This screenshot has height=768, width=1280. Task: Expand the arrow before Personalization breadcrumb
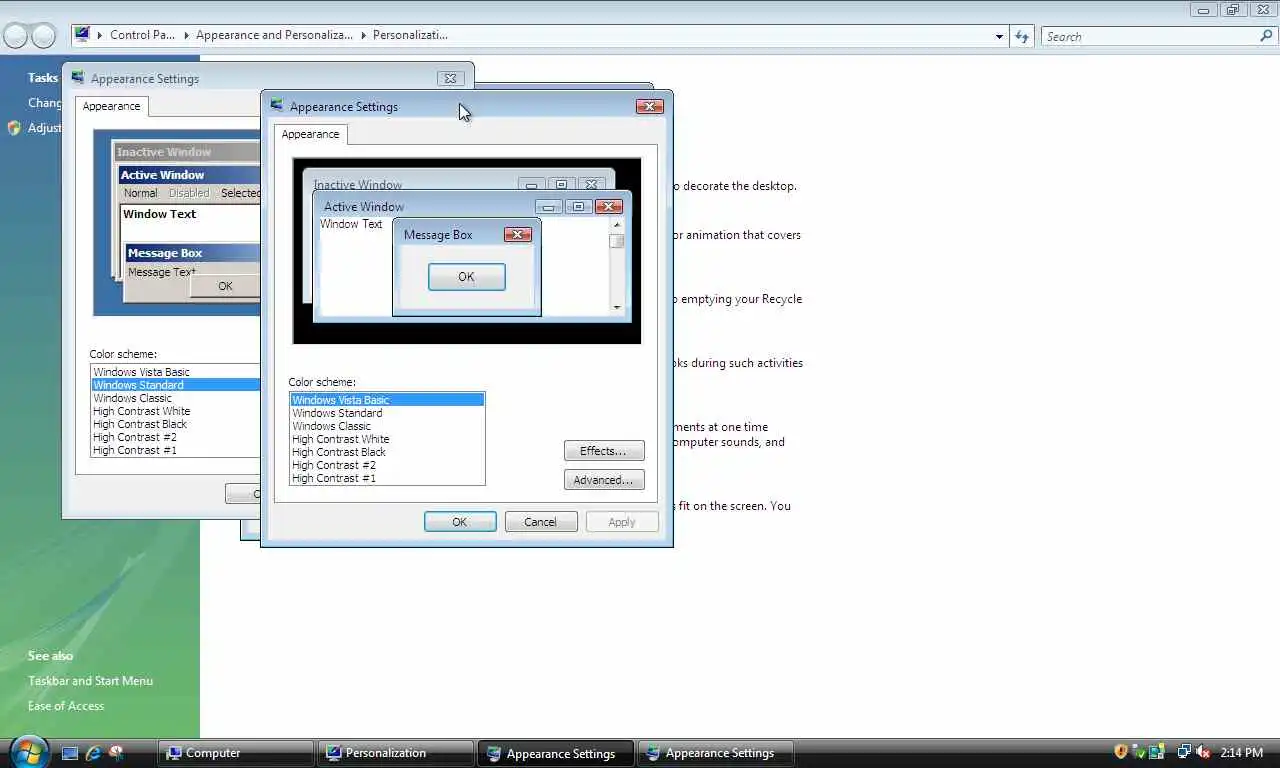pyautogui.click(x=363, y=35)
